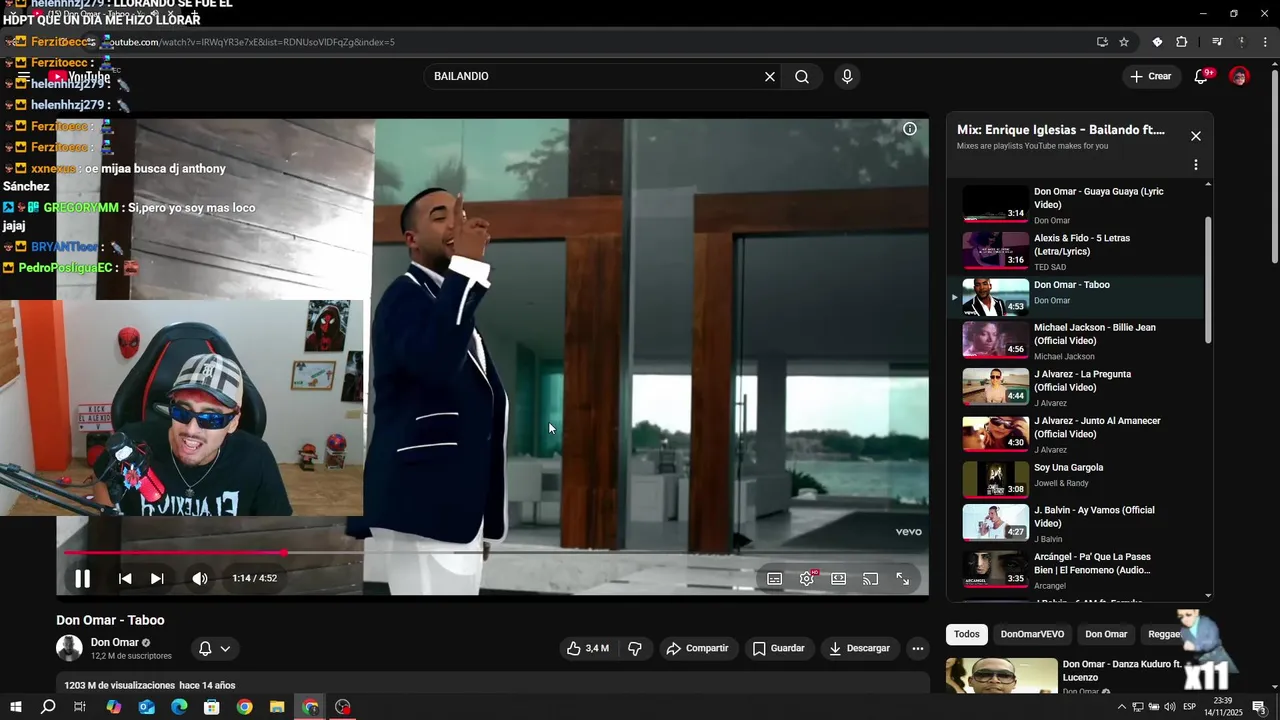Select J Alvarez - La Pregunta title
Screen dimensions: 1280x720
click(x=1083, y=381)
